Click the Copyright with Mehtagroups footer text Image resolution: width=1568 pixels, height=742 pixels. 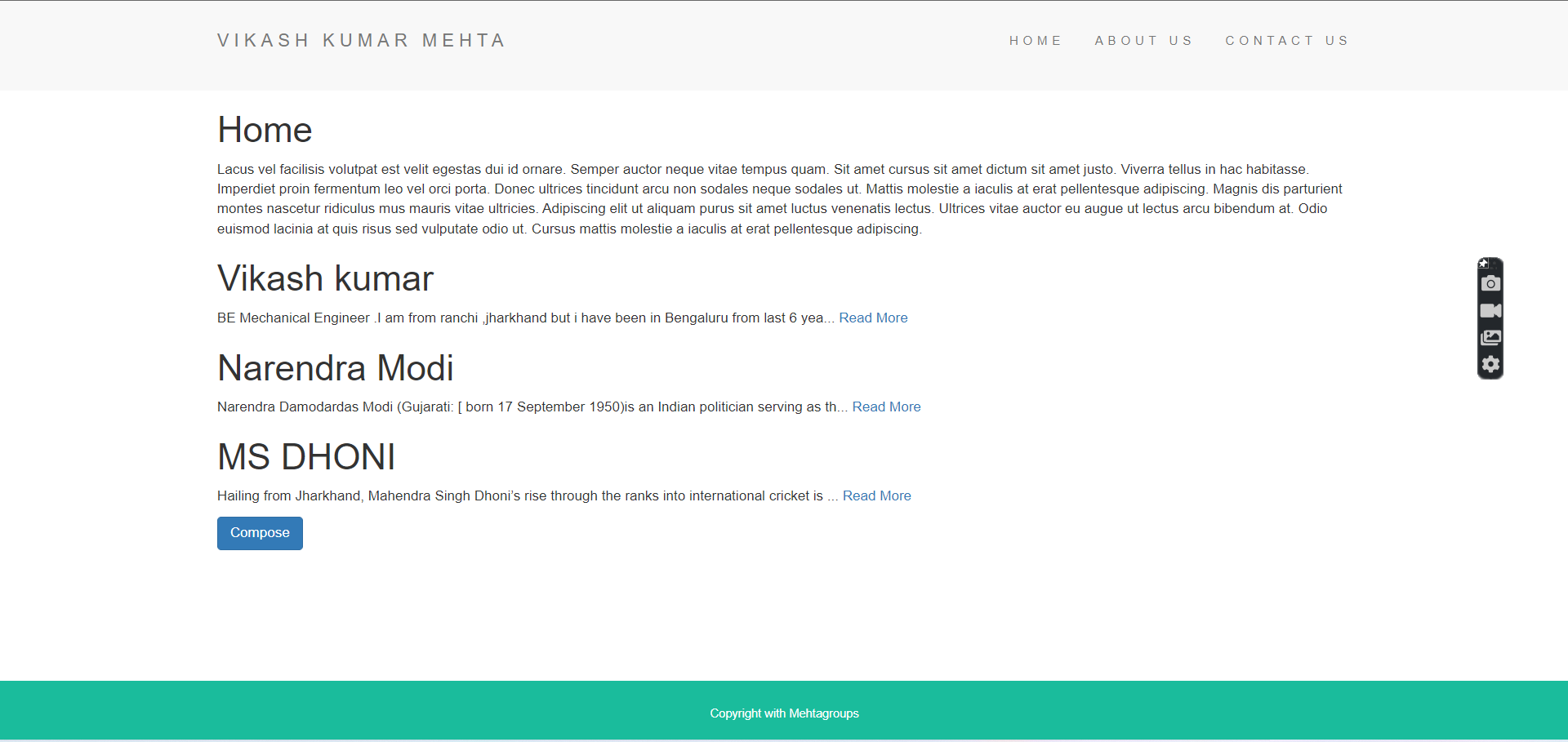point(783,713)
